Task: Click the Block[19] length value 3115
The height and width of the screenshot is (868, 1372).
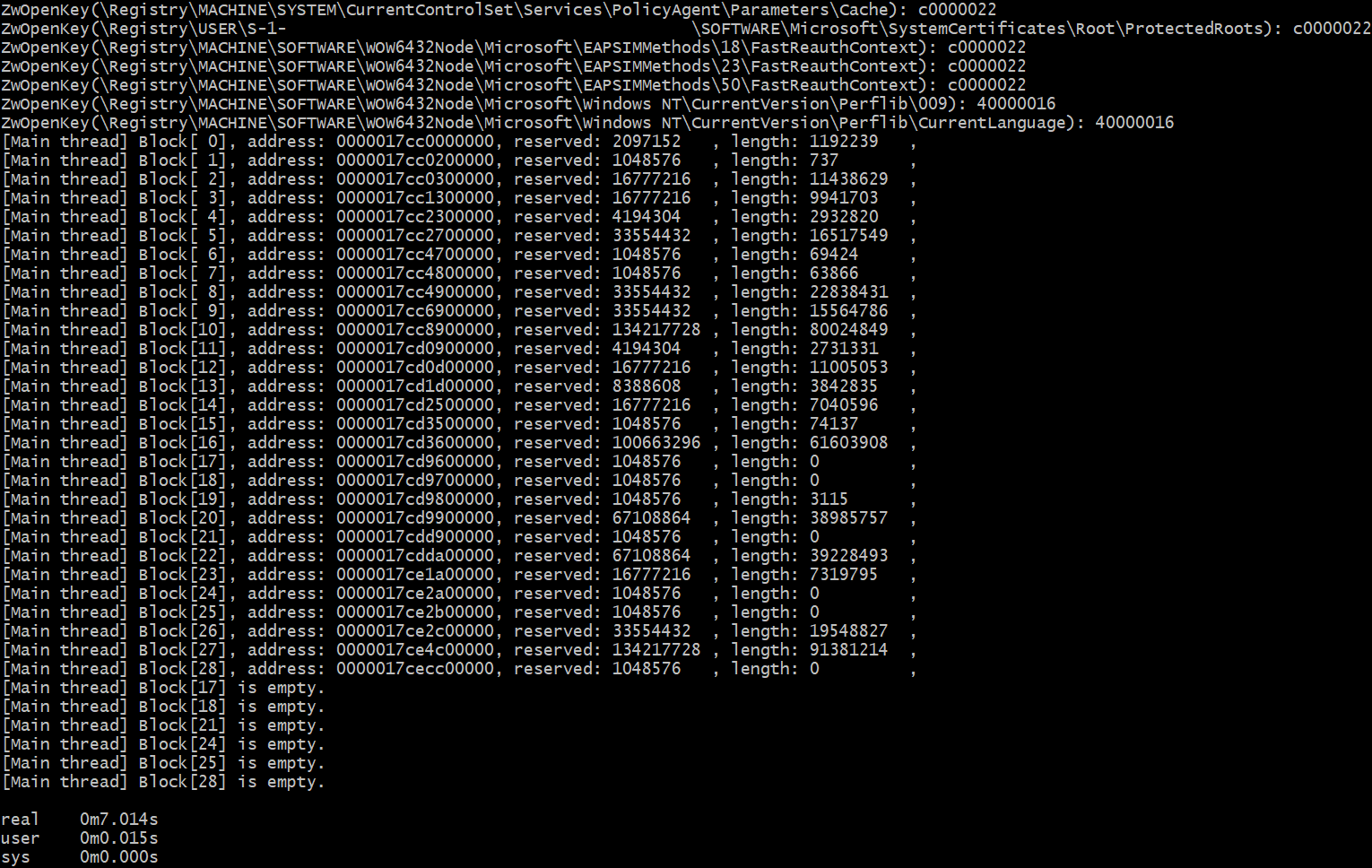Action: coord(829,499)
